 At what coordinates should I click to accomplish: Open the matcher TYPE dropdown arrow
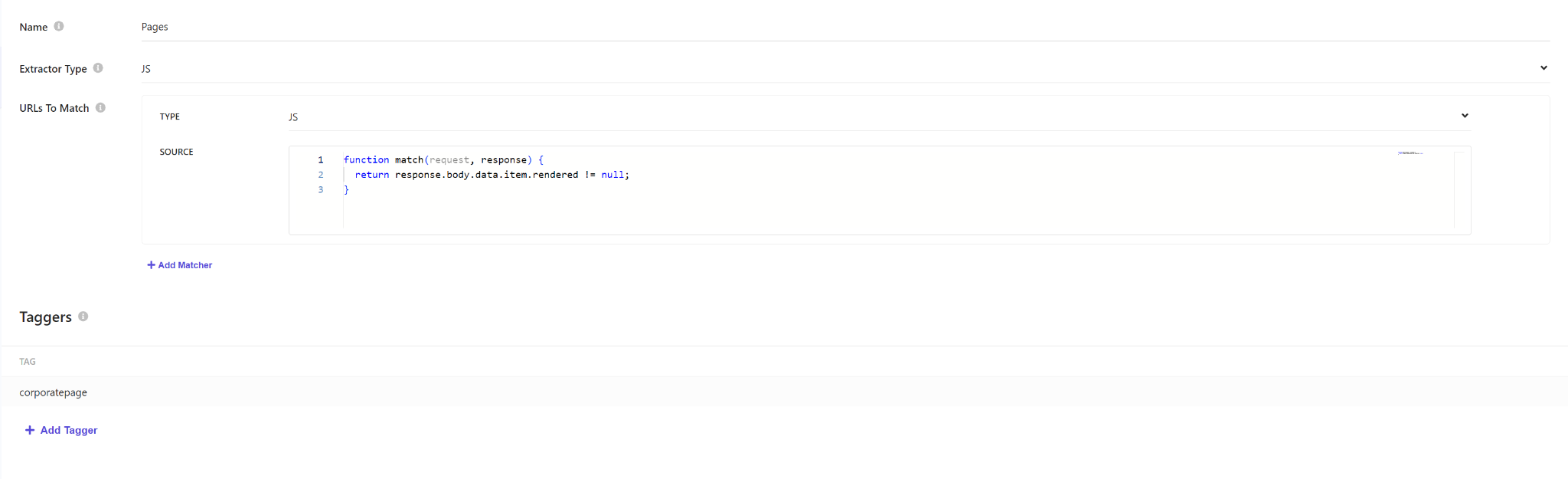point(1465,116)
